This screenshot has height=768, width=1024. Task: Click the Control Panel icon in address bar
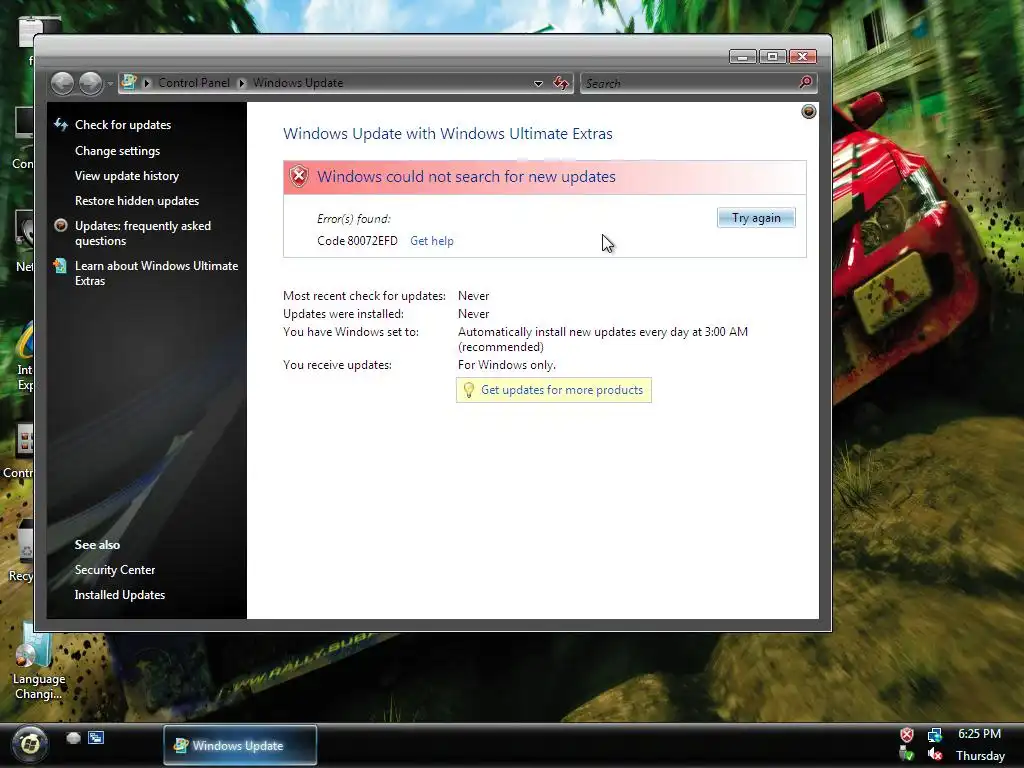point(129,82)
